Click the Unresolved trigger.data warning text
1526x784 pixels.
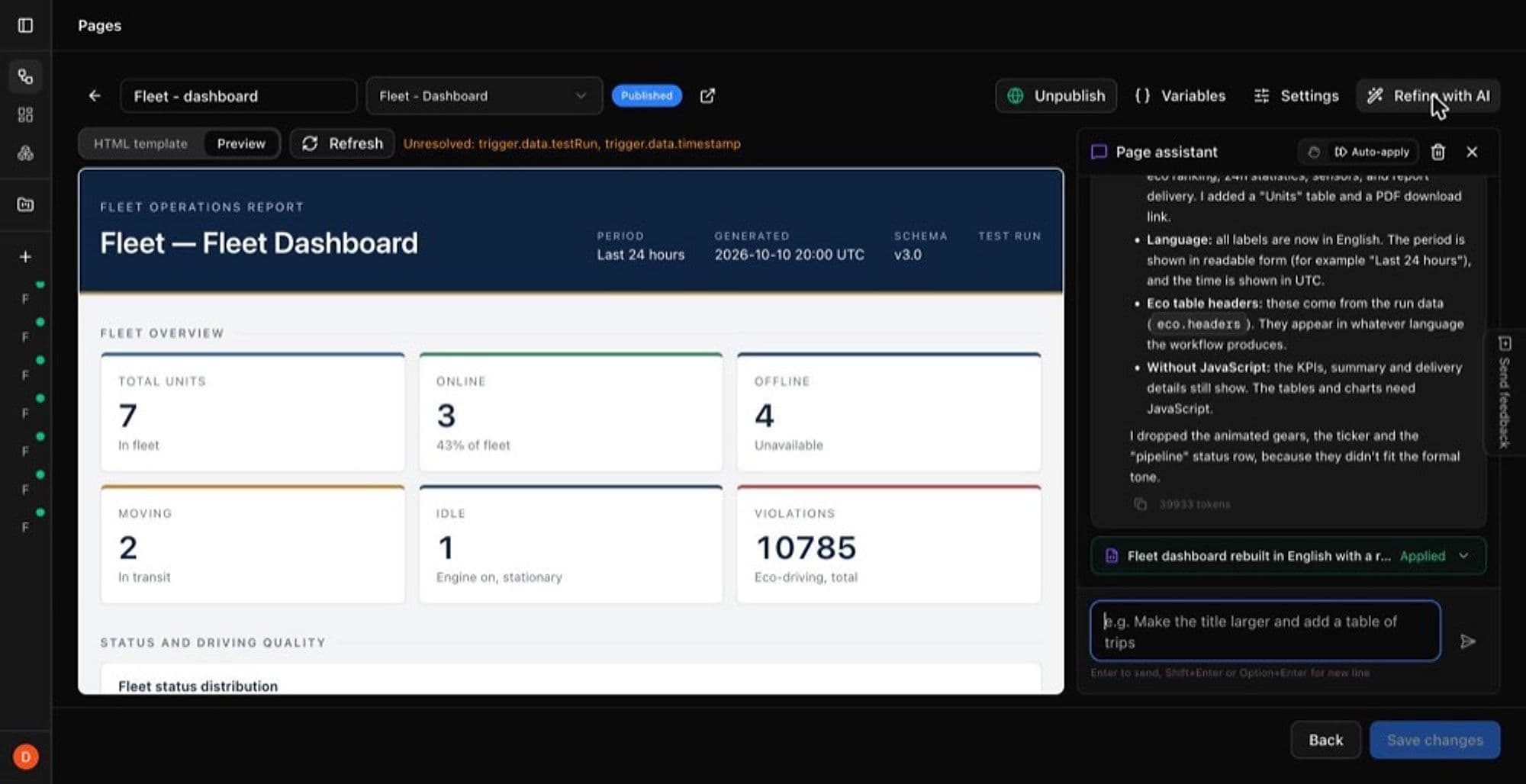(x=571, y=143)
